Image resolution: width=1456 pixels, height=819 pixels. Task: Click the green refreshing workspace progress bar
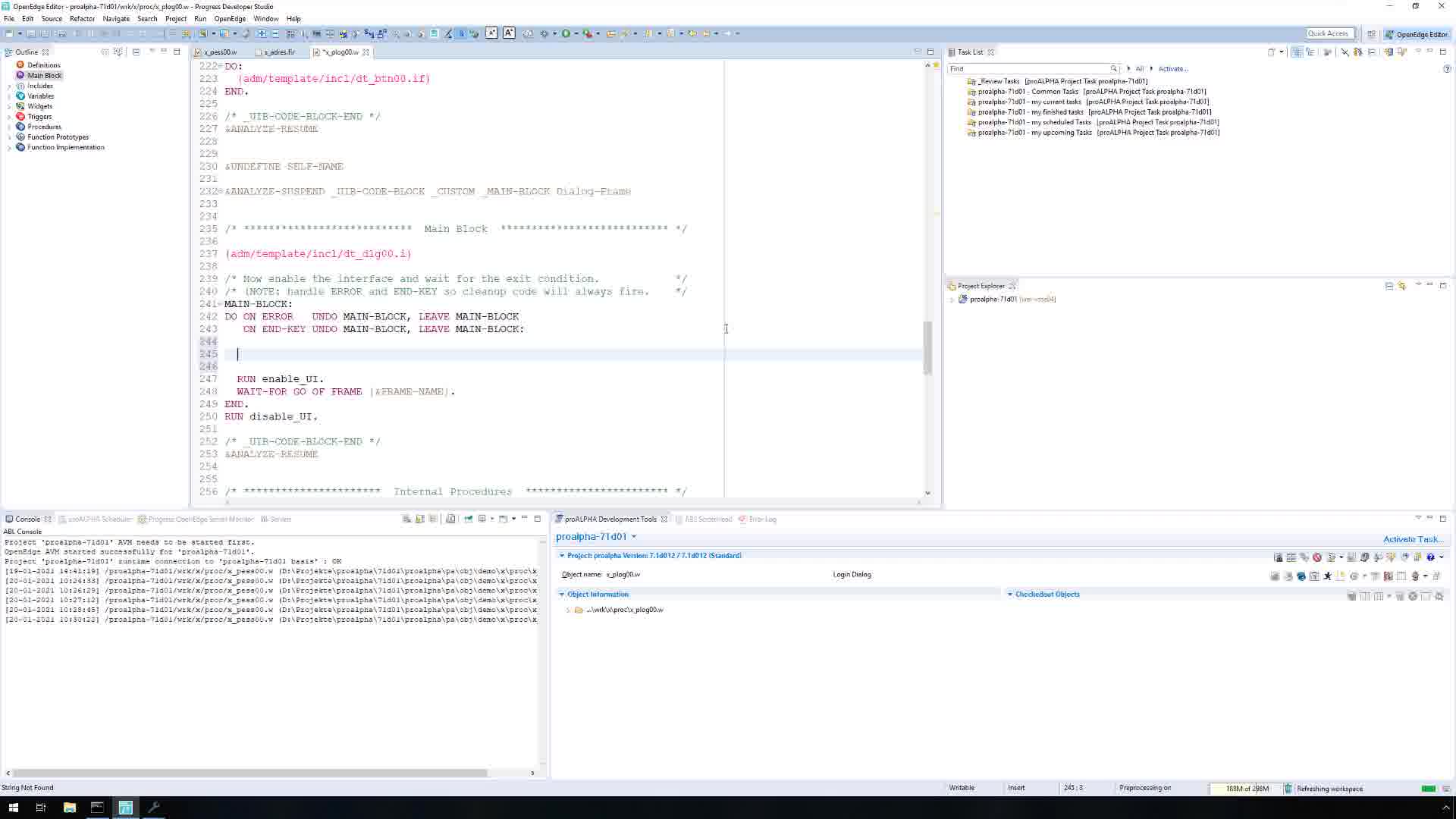click(1429, 789)
